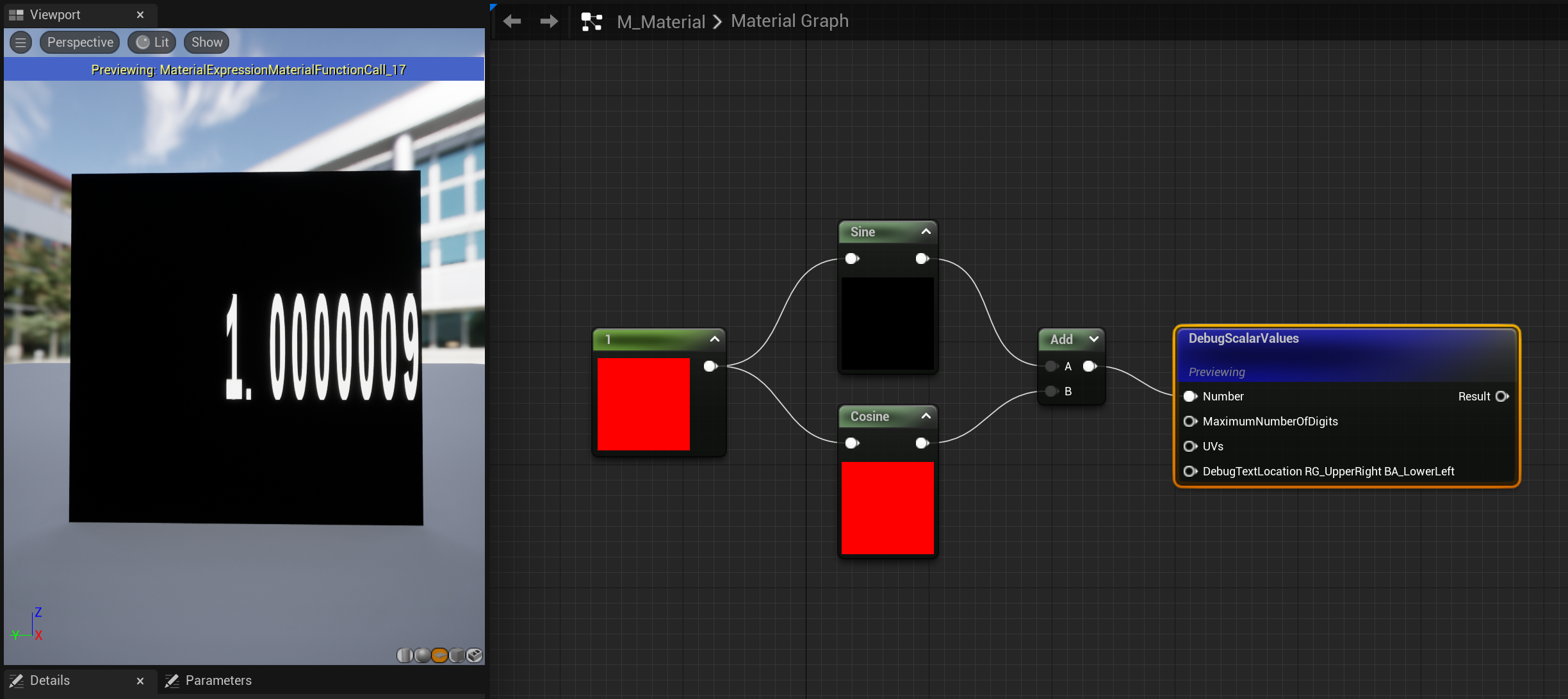
Task: Use the custom mesh preview icon
Action: [x=474, y=655]
